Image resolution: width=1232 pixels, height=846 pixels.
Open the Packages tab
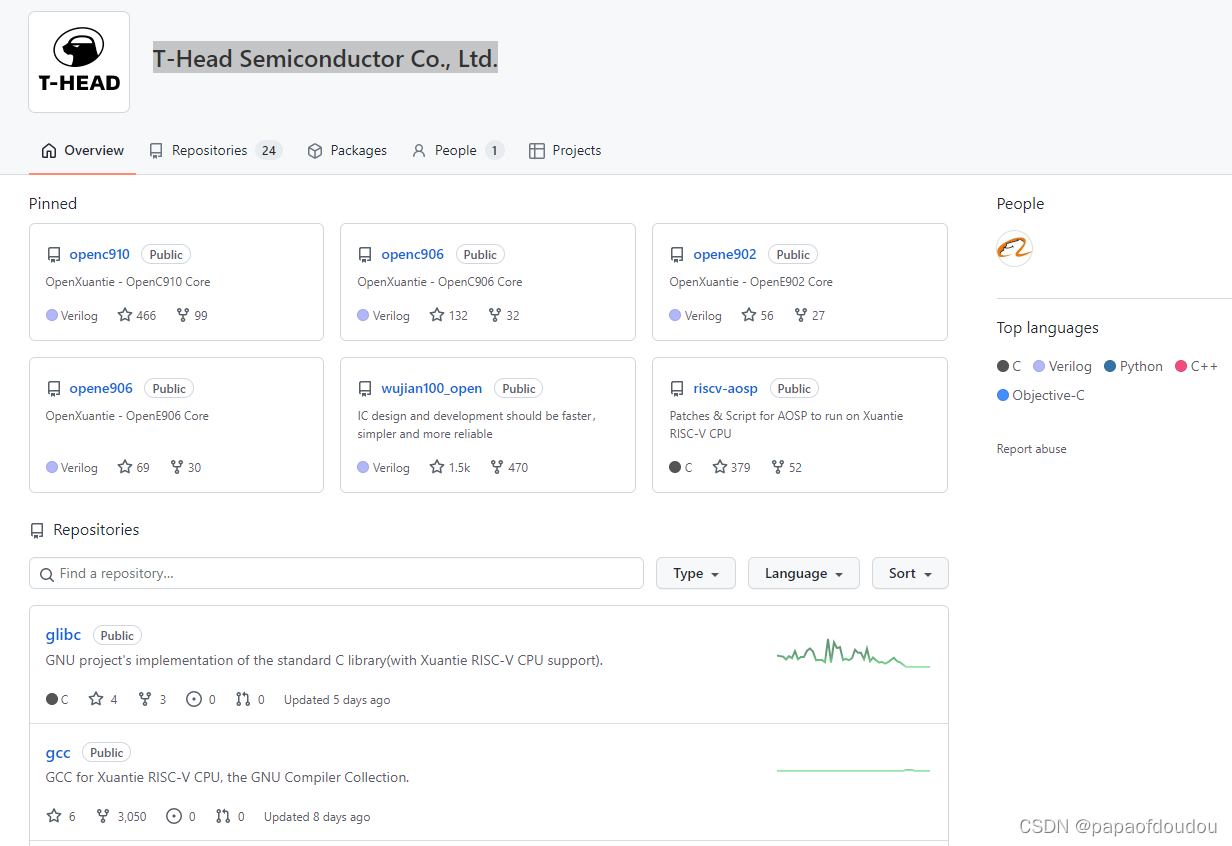coord(347,150)
